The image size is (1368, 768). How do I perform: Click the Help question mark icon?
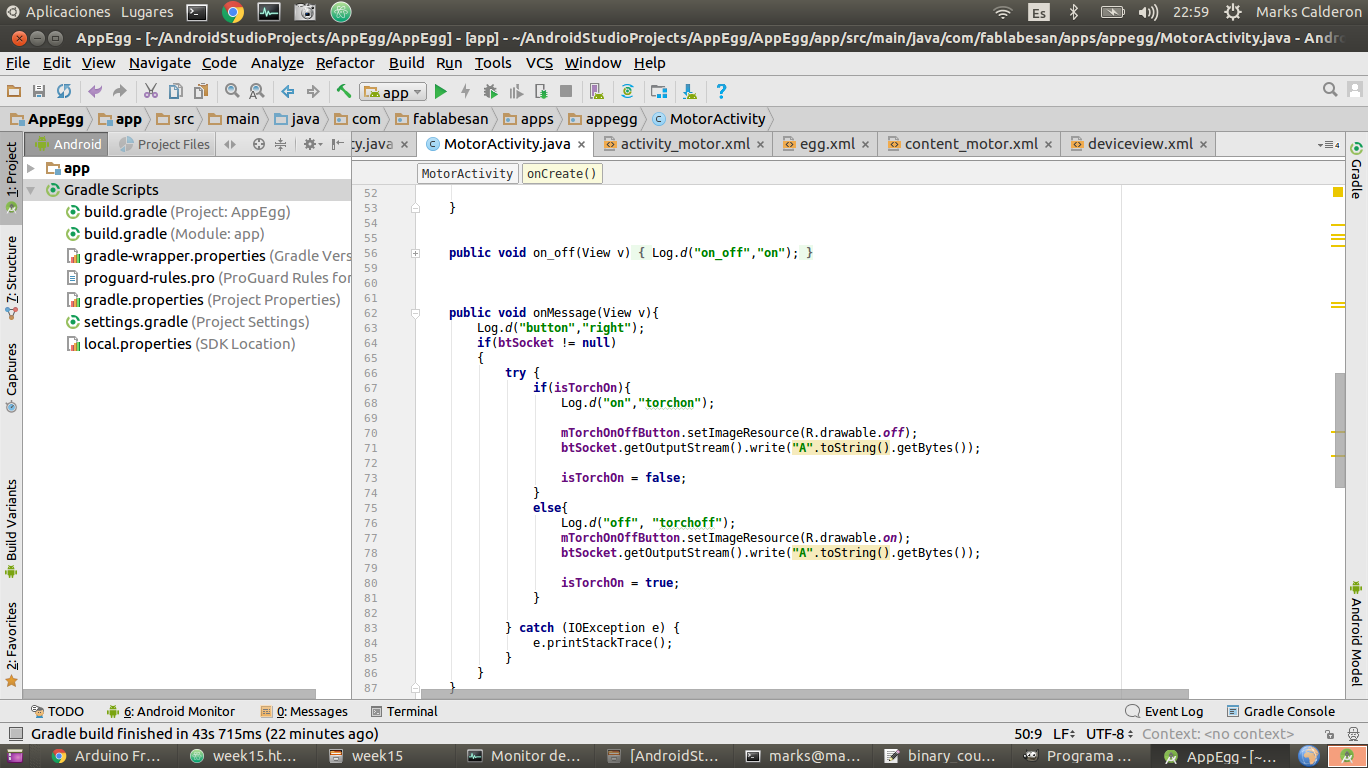[721, 92]
